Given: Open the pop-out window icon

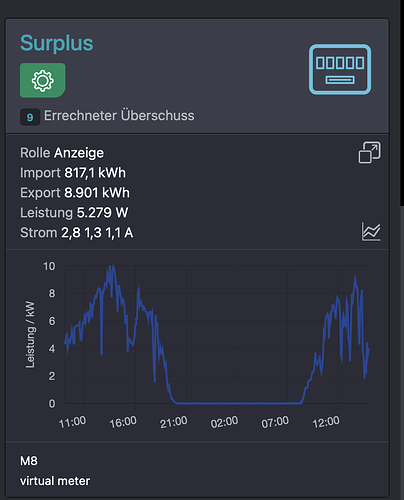Looking at the screenshot, I should click(x=369, y=153).
